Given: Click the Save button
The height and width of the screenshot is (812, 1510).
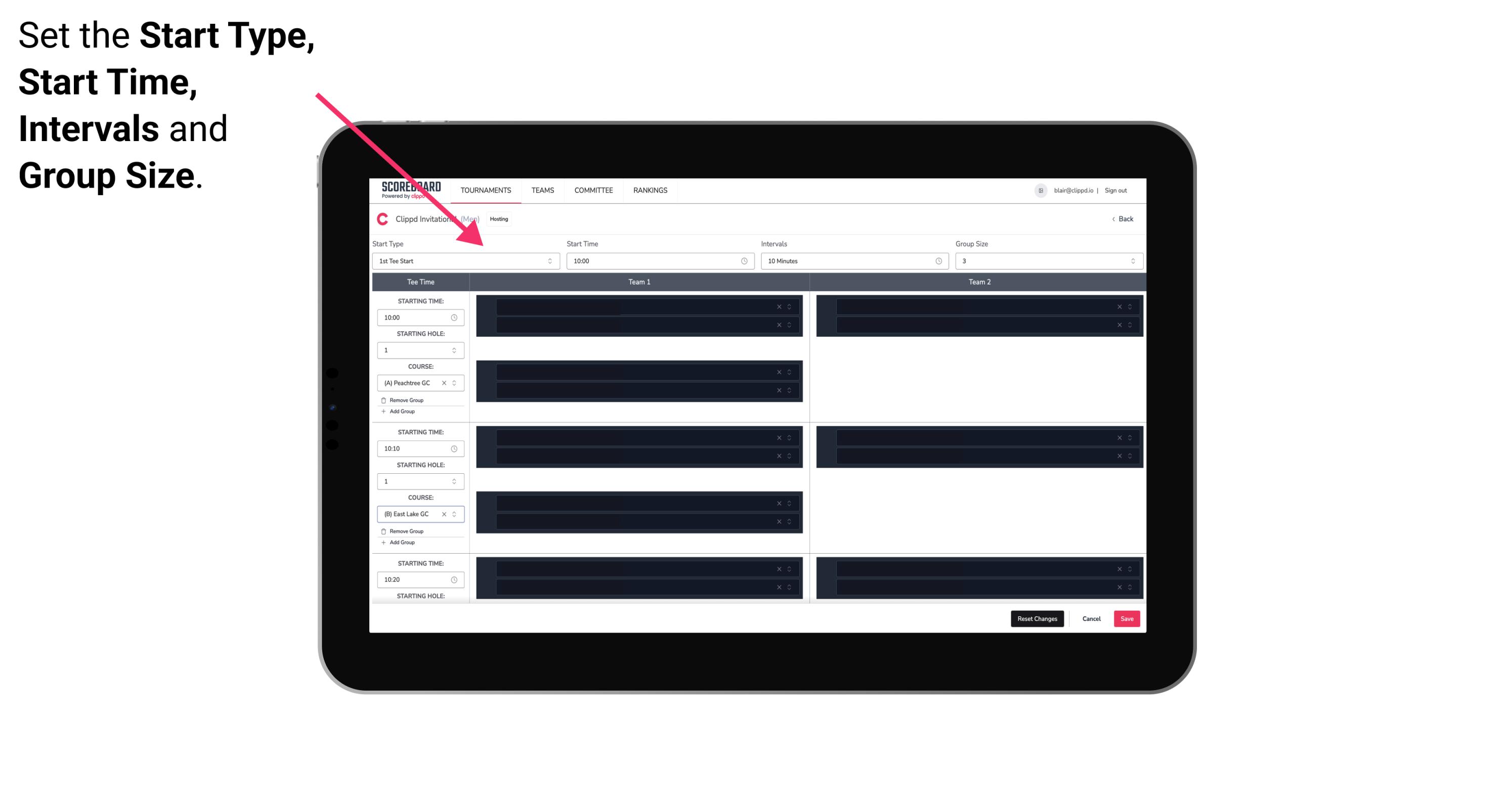Looking at the screenshot, I should point(1127,618).
